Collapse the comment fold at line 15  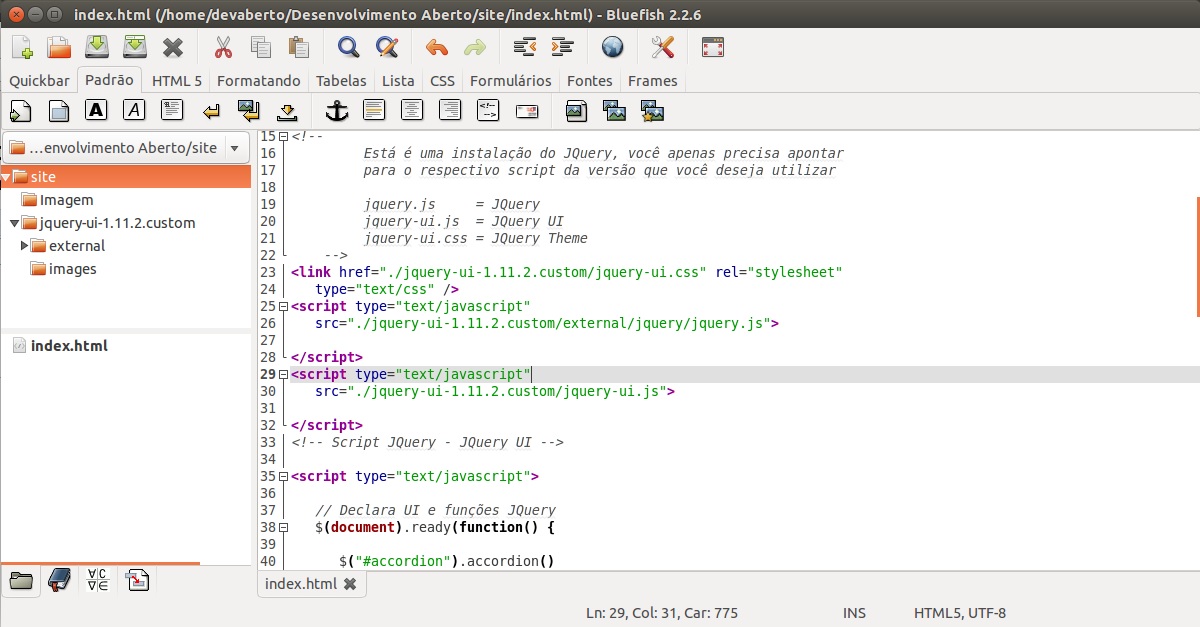pos(284,136)
